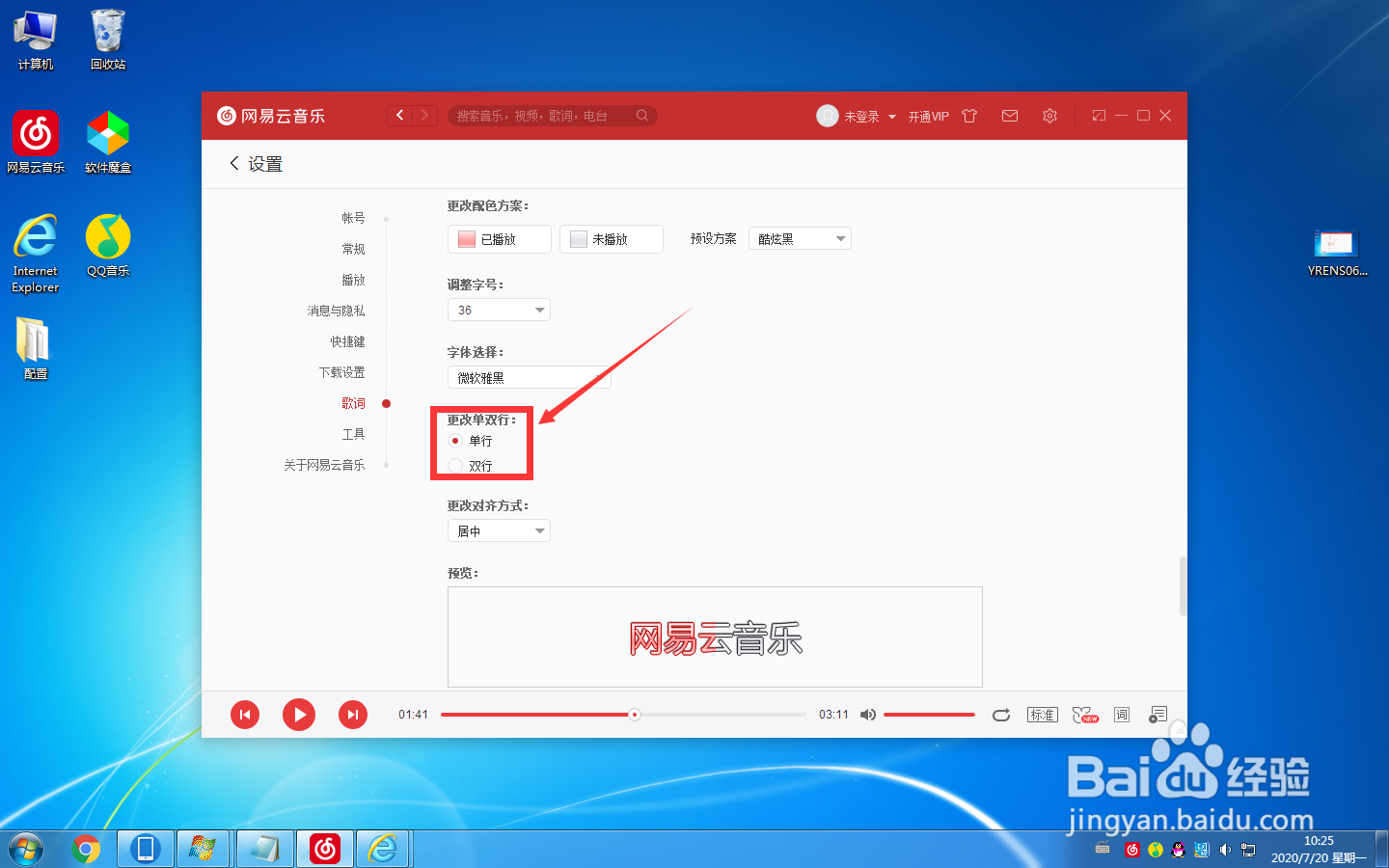The image size is (1389, 868).
Task: Open the 居中 alignment dropdown
Action: pos(499,530)
